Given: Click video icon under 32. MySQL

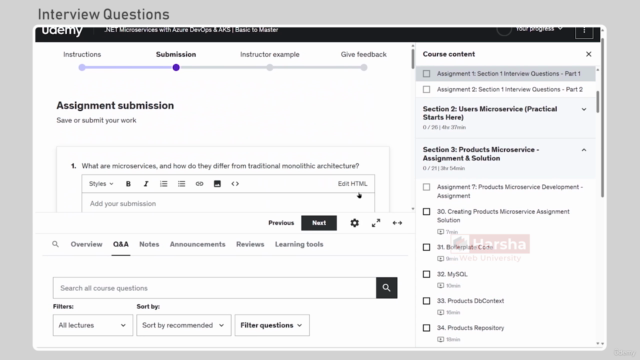Looking at the screenshot, I should click(x=440, y=285).
